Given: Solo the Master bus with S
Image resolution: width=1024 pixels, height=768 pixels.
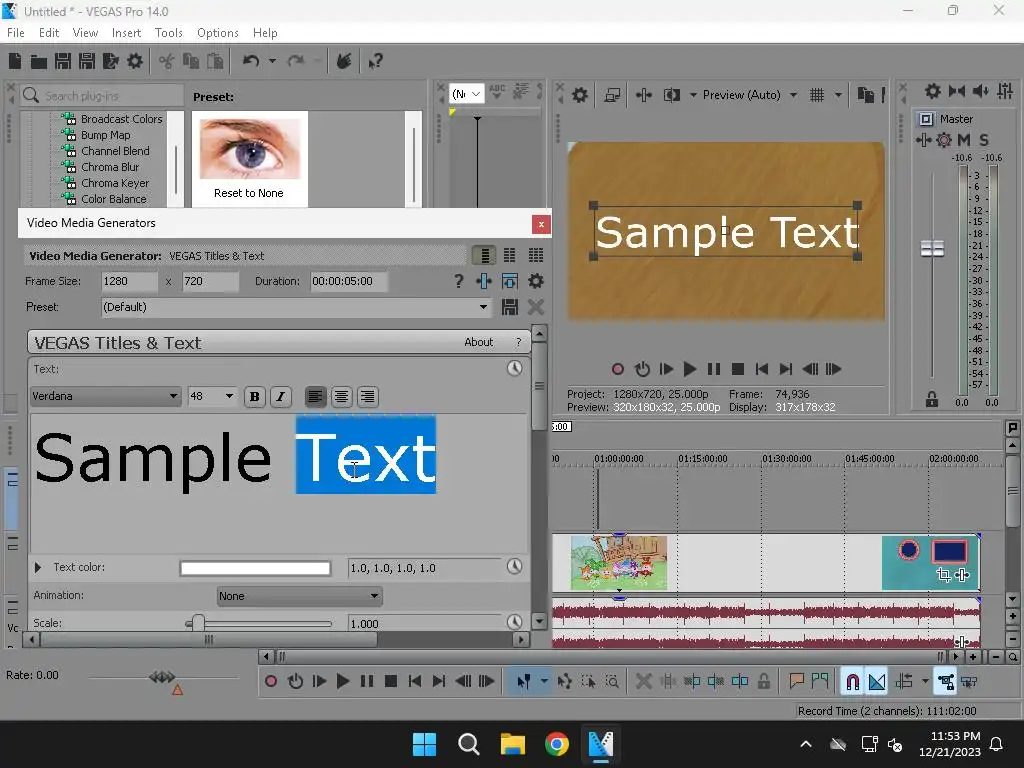Looking at the screenshot, I should pyautogui.click(x=984, y=140).
